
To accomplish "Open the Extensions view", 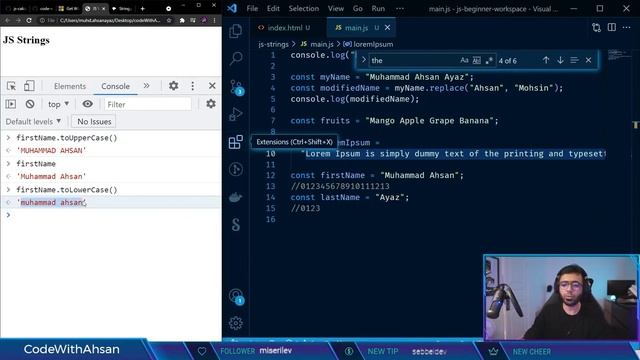I will (236, 142).
